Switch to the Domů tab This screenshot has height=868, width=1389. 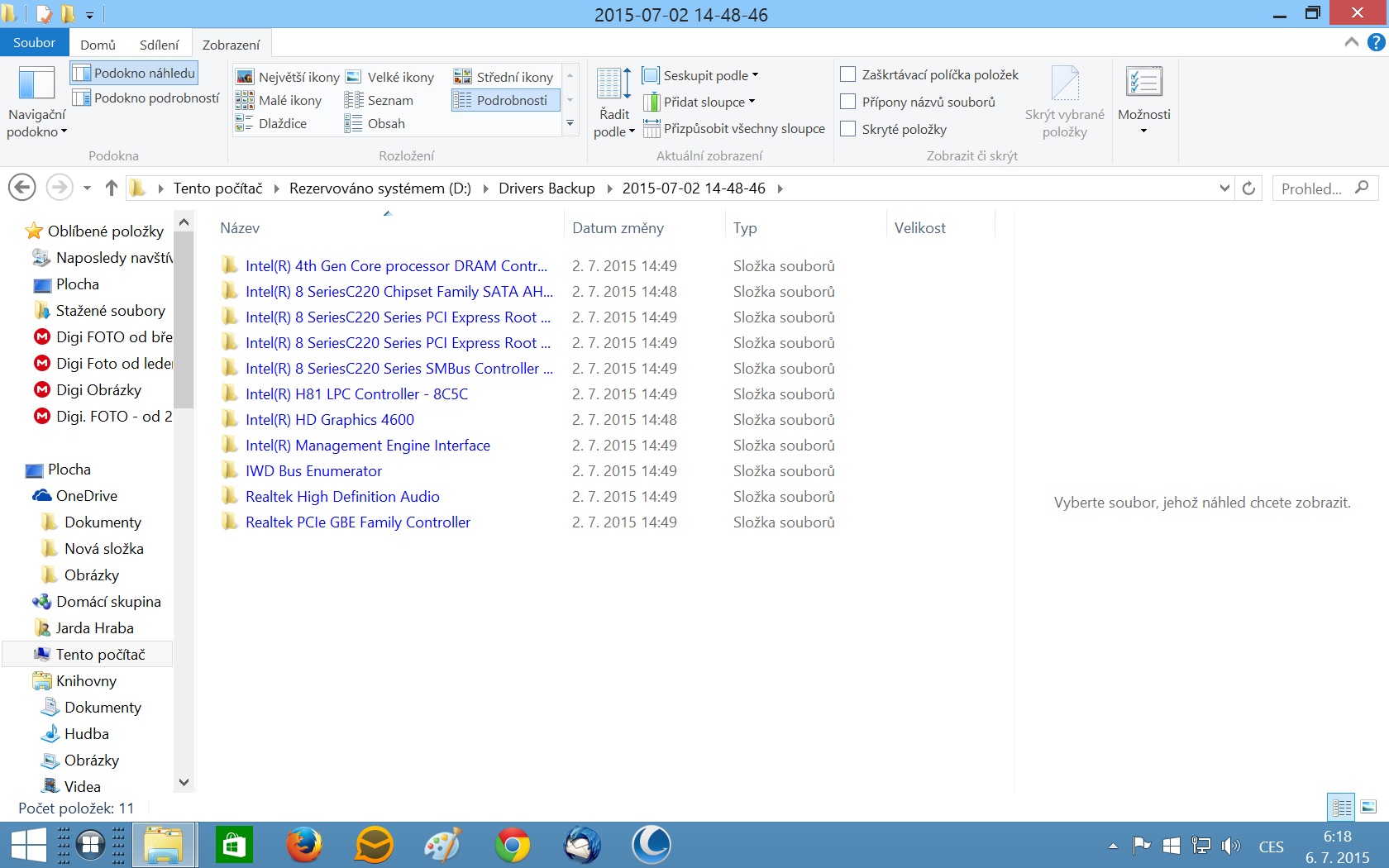click(98, 45)
